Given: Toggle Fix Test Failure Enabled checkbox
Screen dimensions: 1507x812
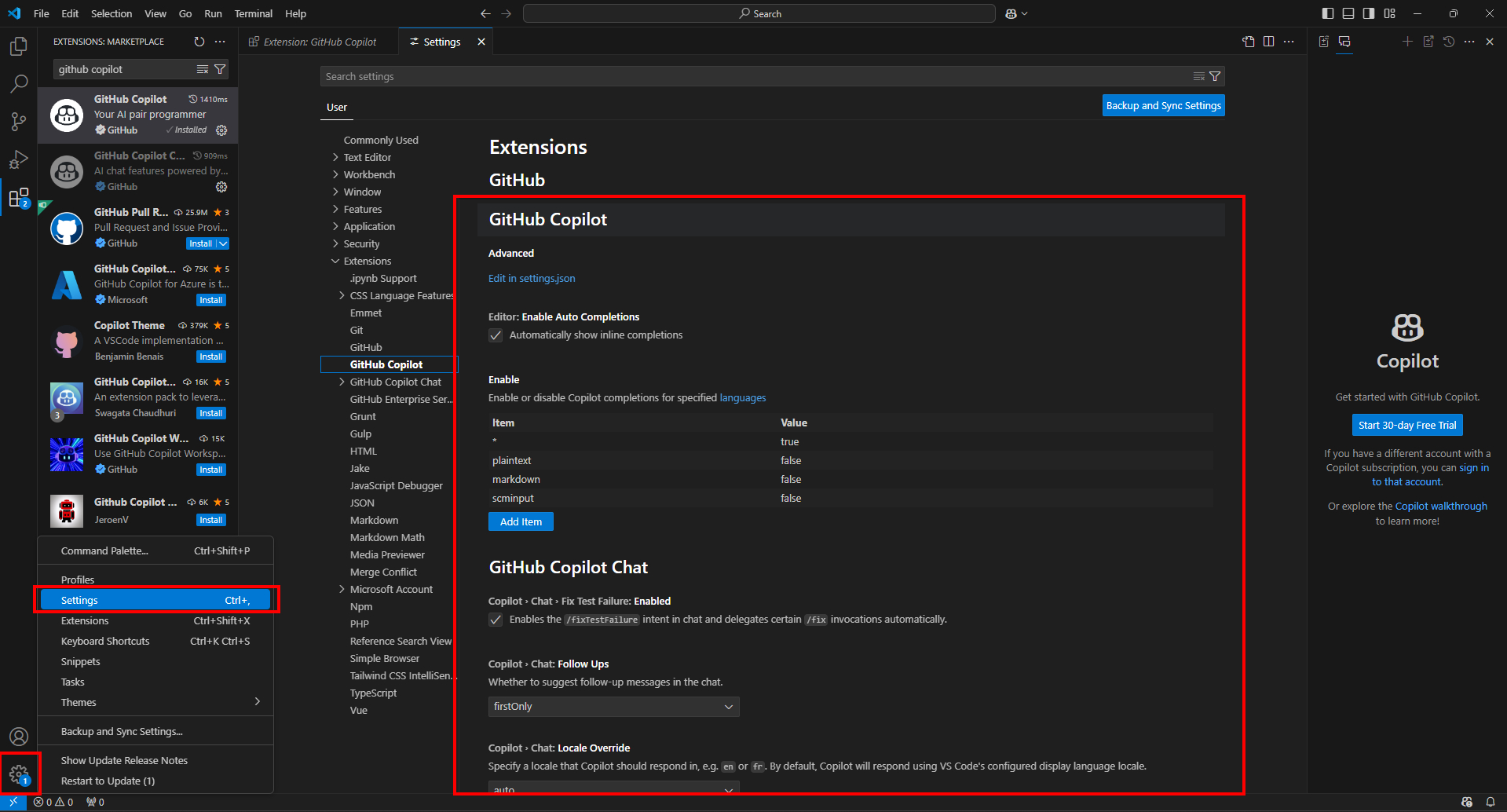Looking at the screenshot, I should (x=496, y=620).
